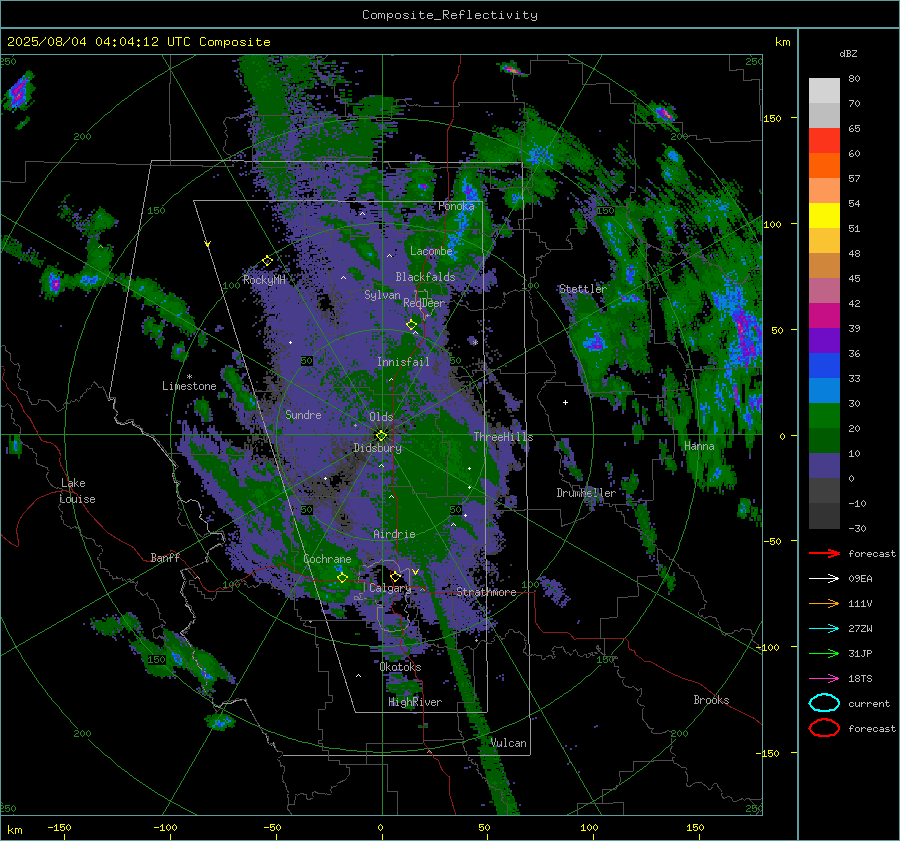Click the yellow diamond marker below Cochrane
900x841 pixels.
coord(342,577)
